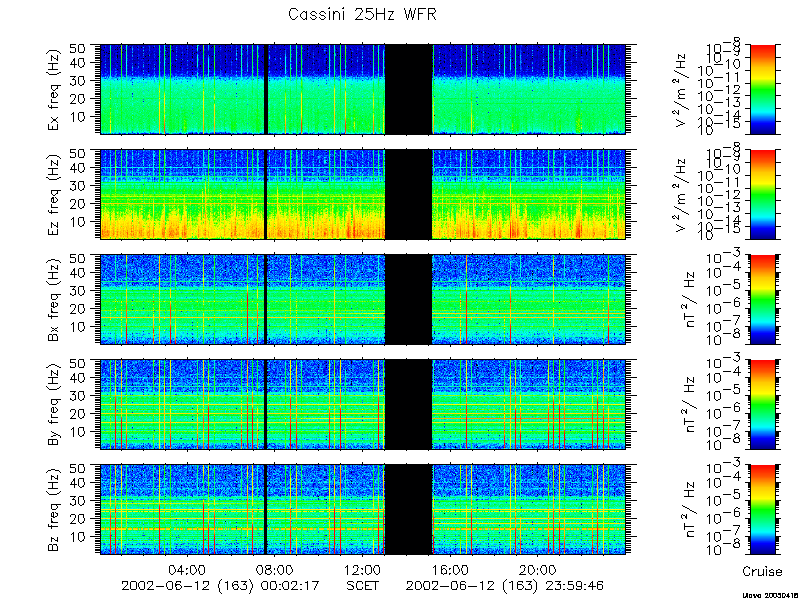
Task: Click the 16:00 time axis label
Action: [x=450, y=569]
